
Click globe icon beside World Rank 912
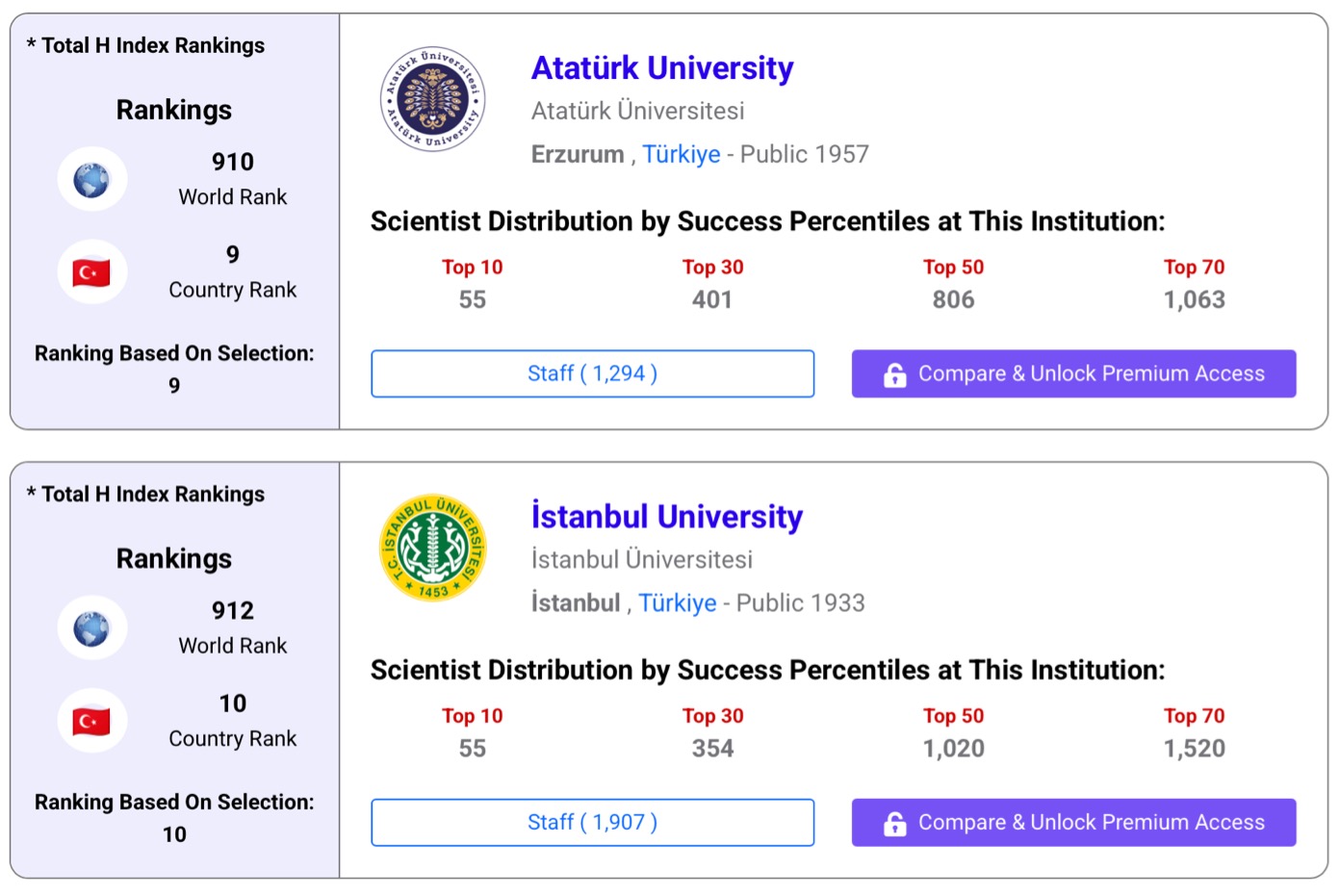tap(92, 628)
